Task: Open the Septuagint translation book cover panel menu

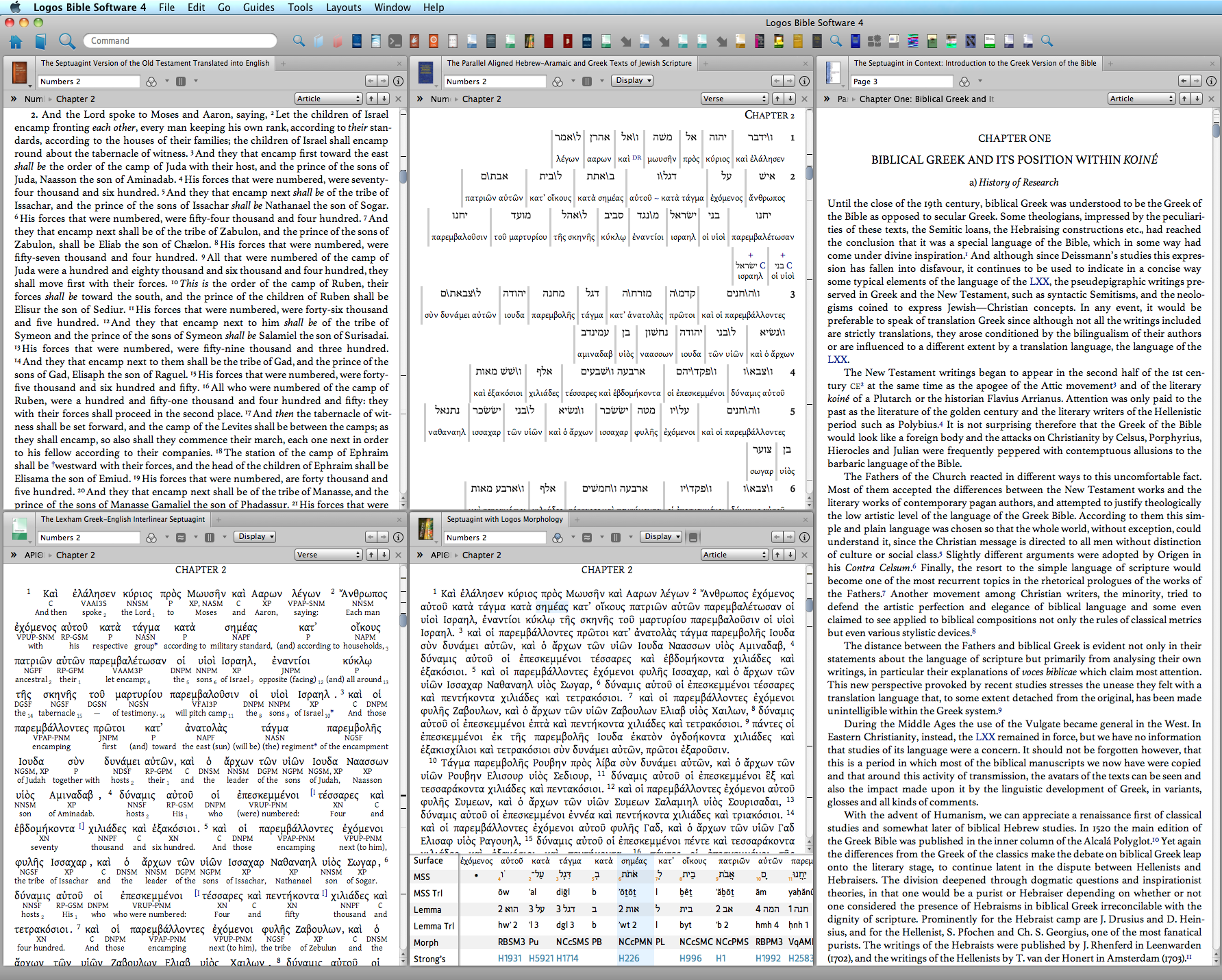Action: [x=20, y=73]
